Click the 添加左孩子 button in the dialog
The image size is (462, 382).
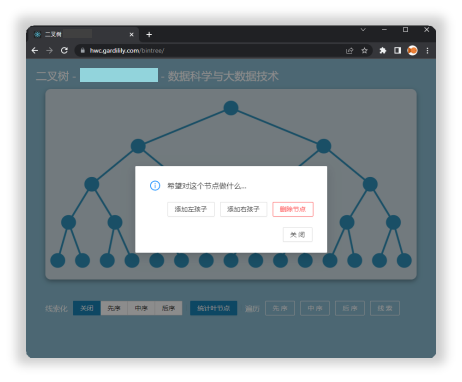191,209
